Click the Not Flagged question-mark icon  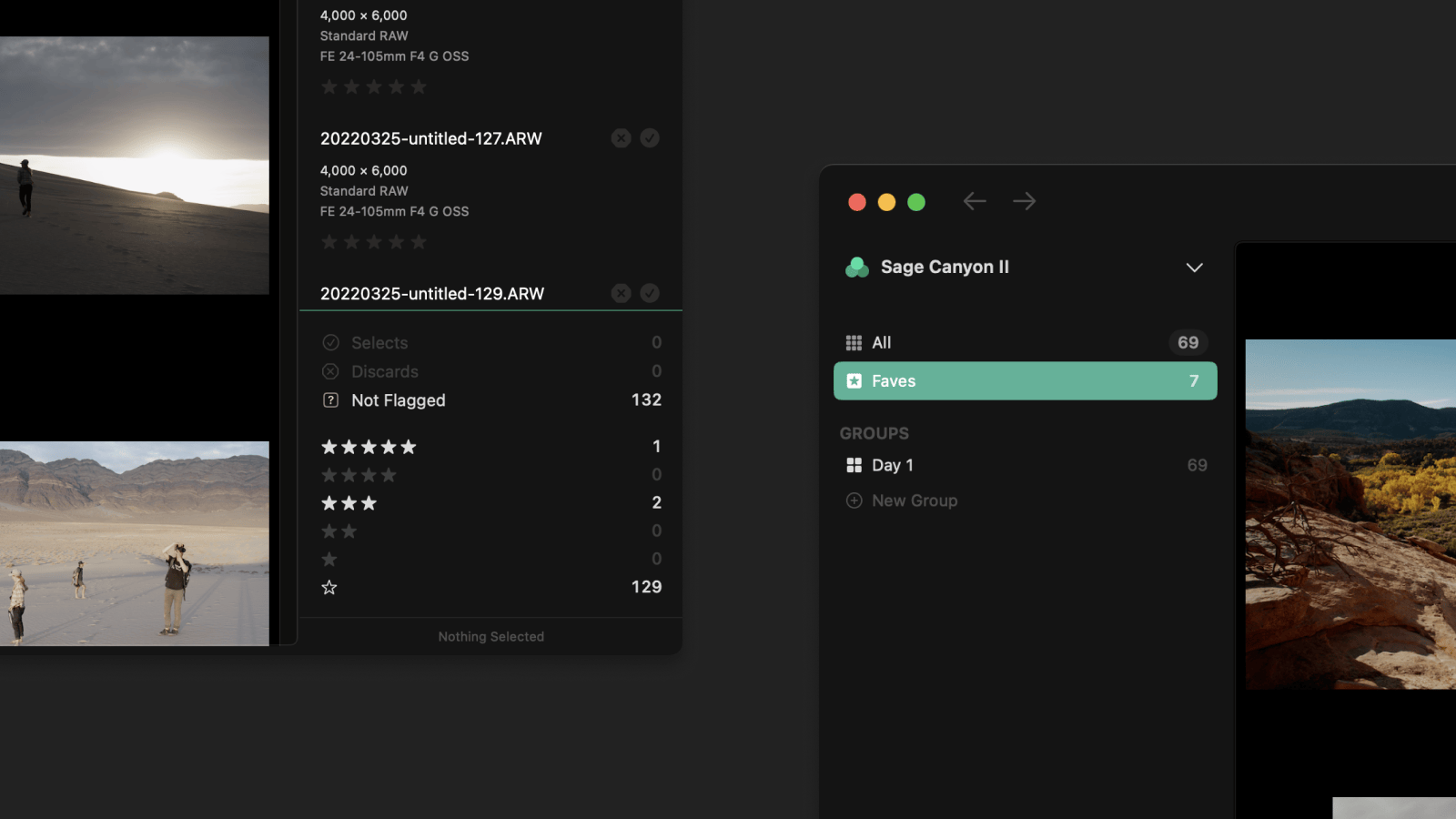point(331,399)
